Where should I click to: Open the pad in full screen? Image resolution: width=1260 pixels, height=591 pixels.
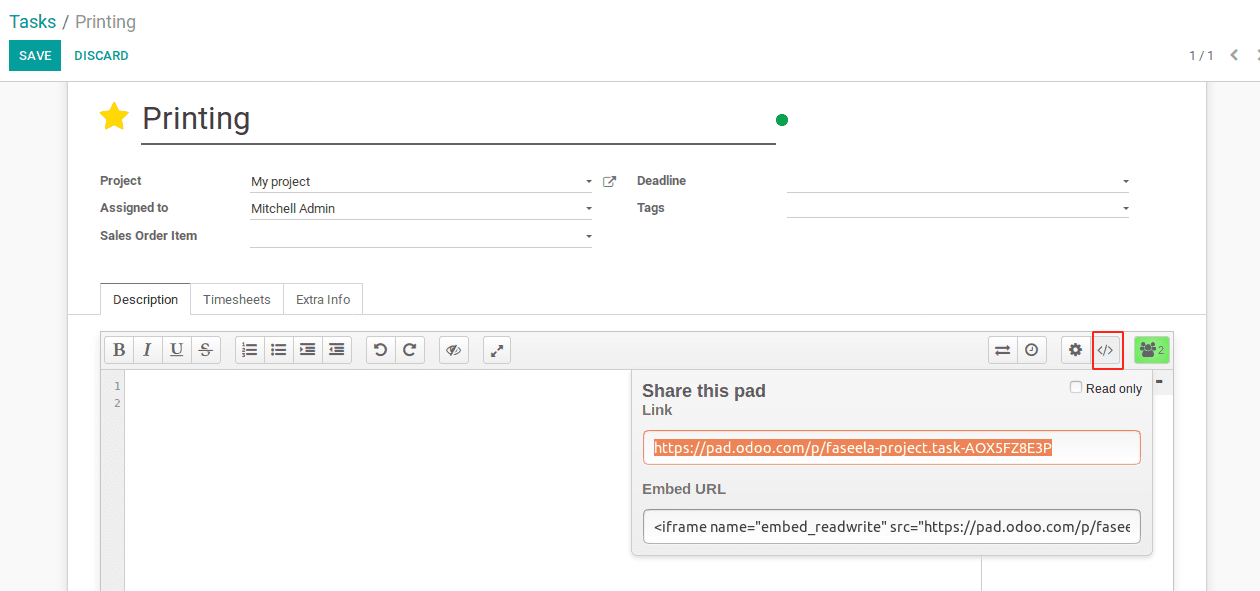click(498, 350)
